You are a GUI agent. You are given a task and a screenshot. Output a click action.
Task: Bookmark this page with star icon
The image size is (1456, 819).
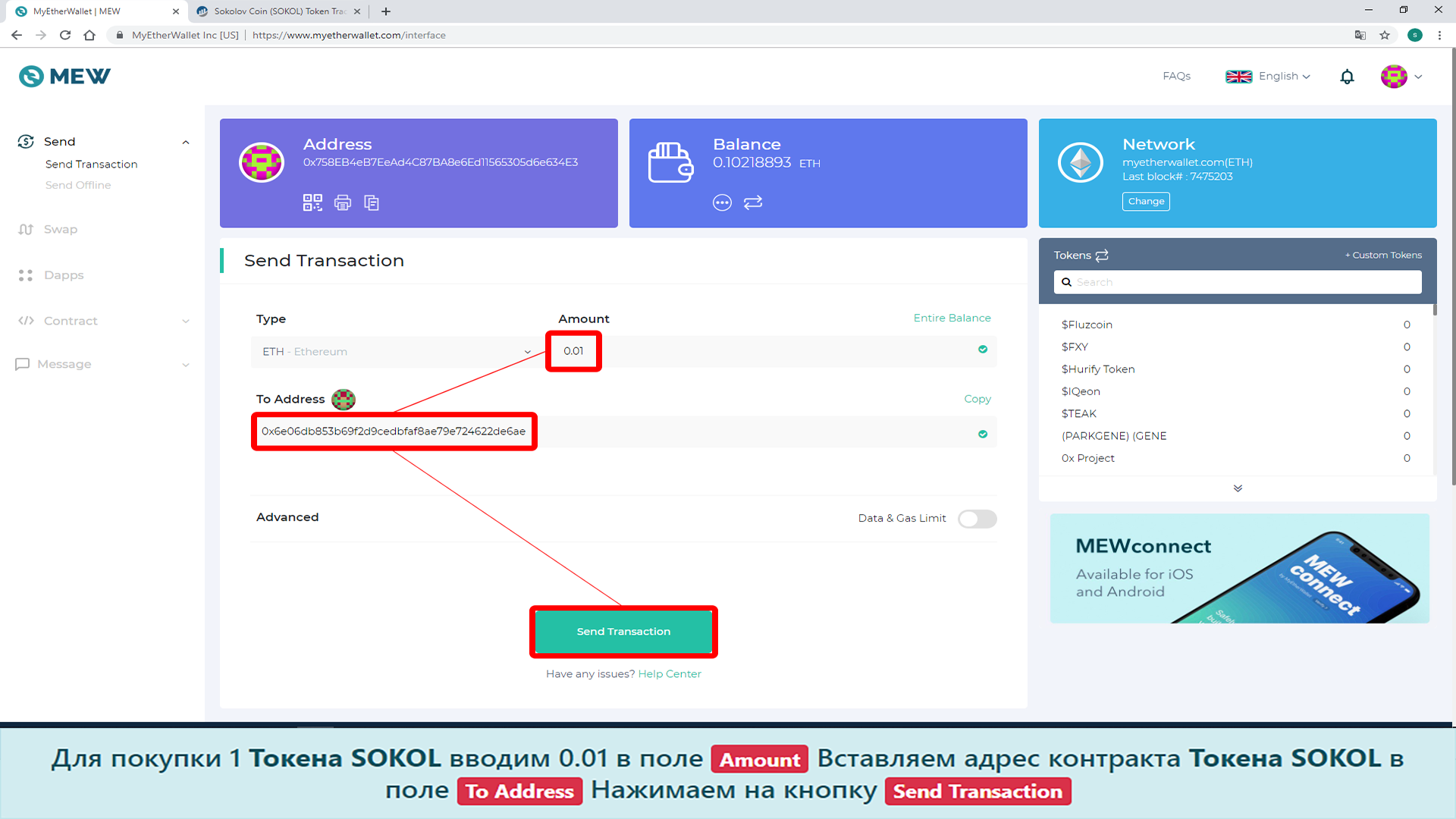1385,35
